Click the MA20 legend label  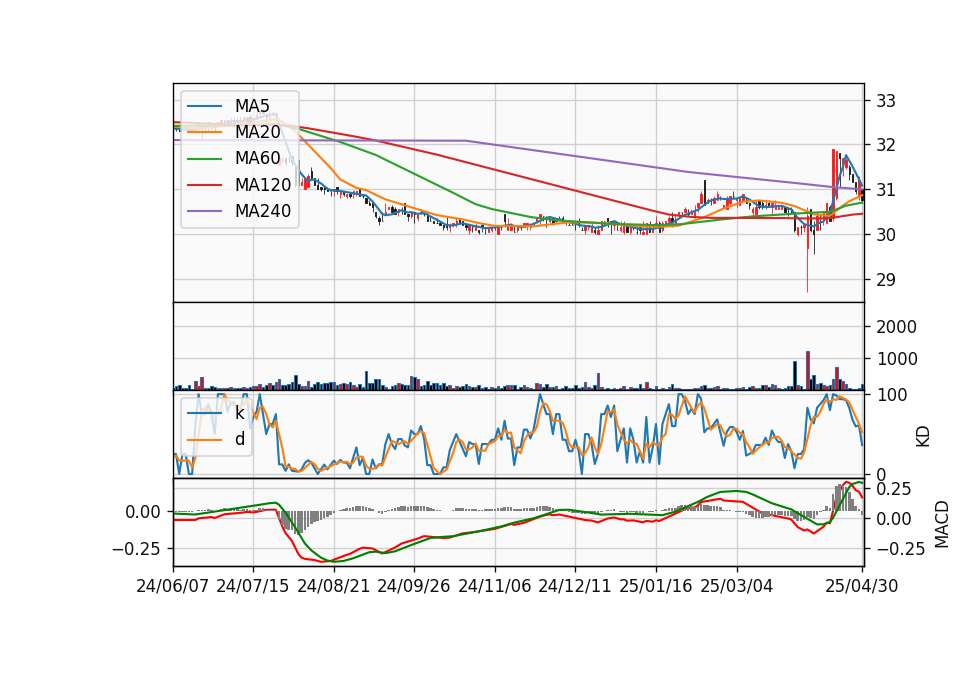257,132
